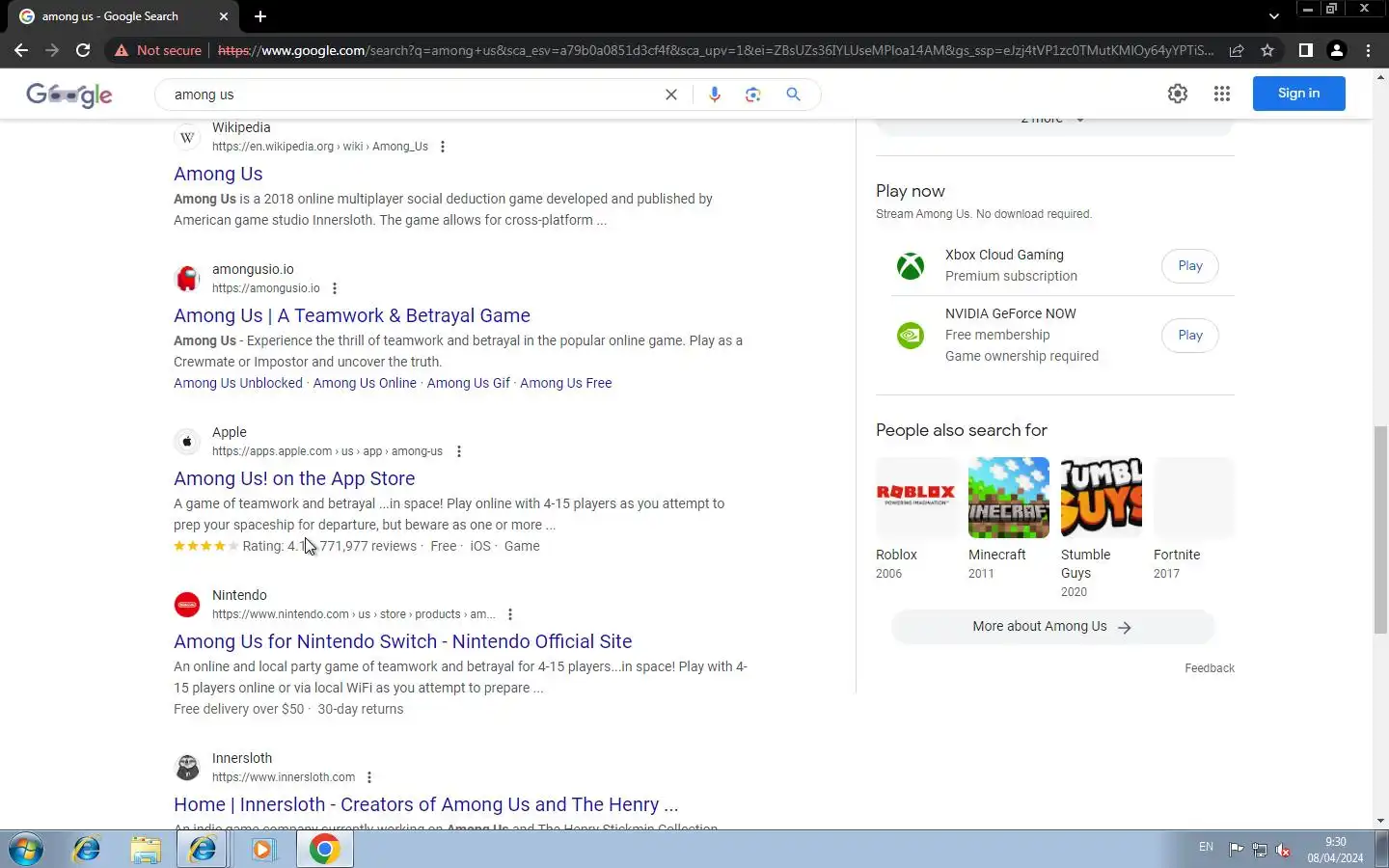The height and width of the screenshot is (868, 1389).
Task: Click Feedback under the knowledge panel
Action: 1210,668
